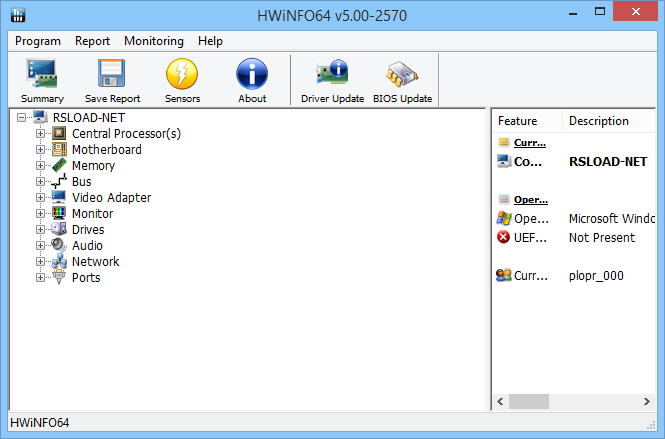This screenshot has height=439, width=665.
Task: Expand the Audio node
Action: [x=40, y=246]
